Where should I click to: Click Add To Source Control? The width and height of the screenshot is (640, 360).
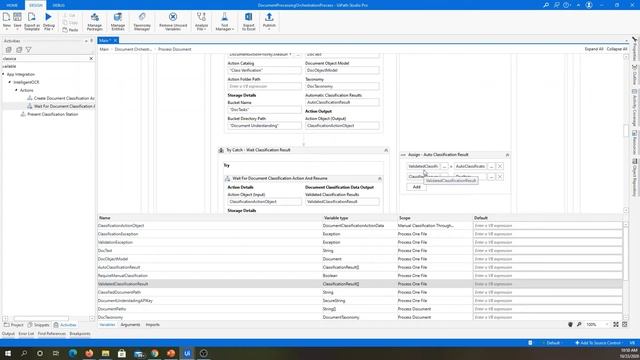click(x=598, y=343)
